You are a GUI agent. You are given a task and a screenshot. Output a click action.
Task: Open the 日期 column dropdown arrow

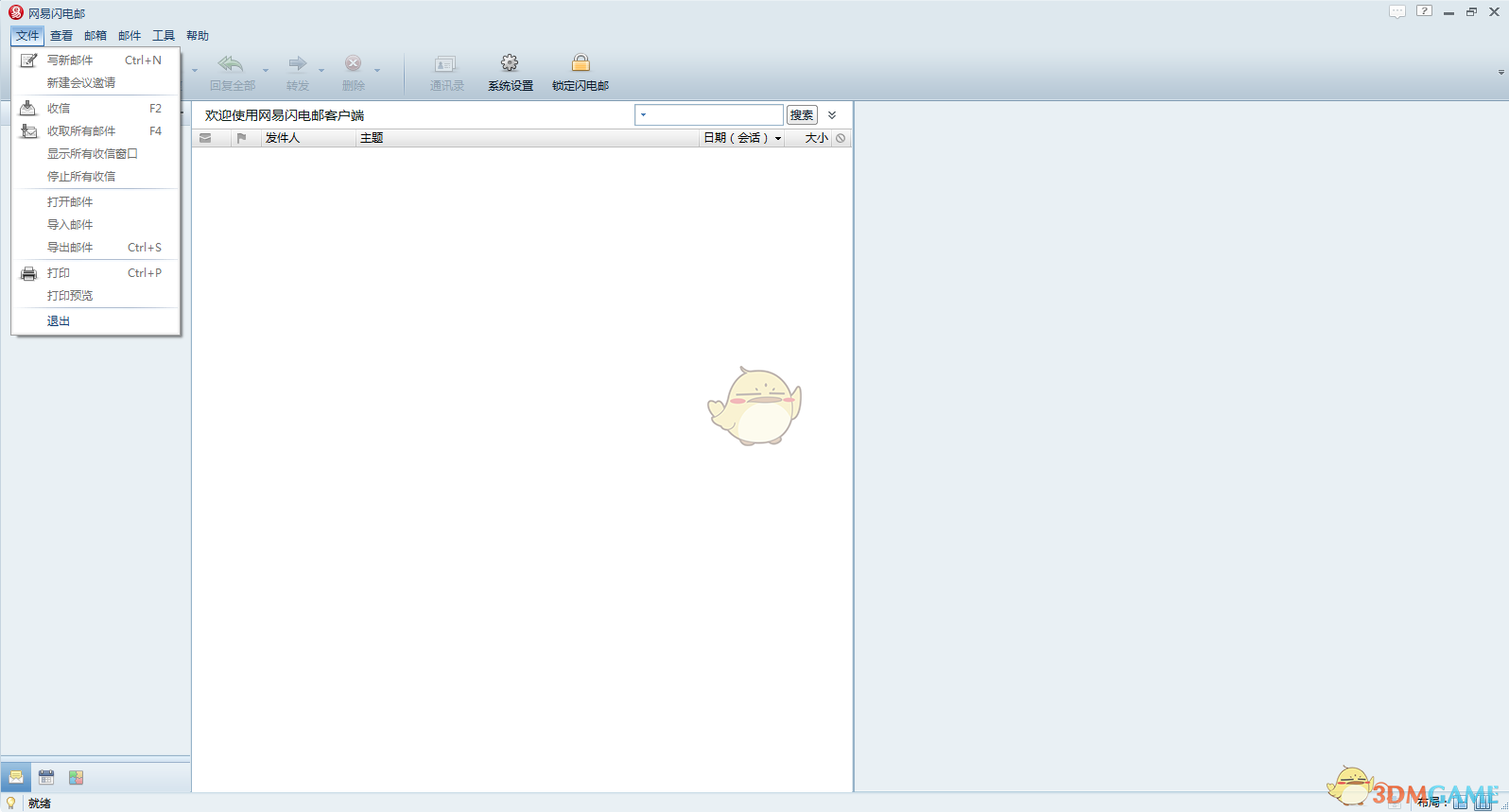click(x=778, y=139)
